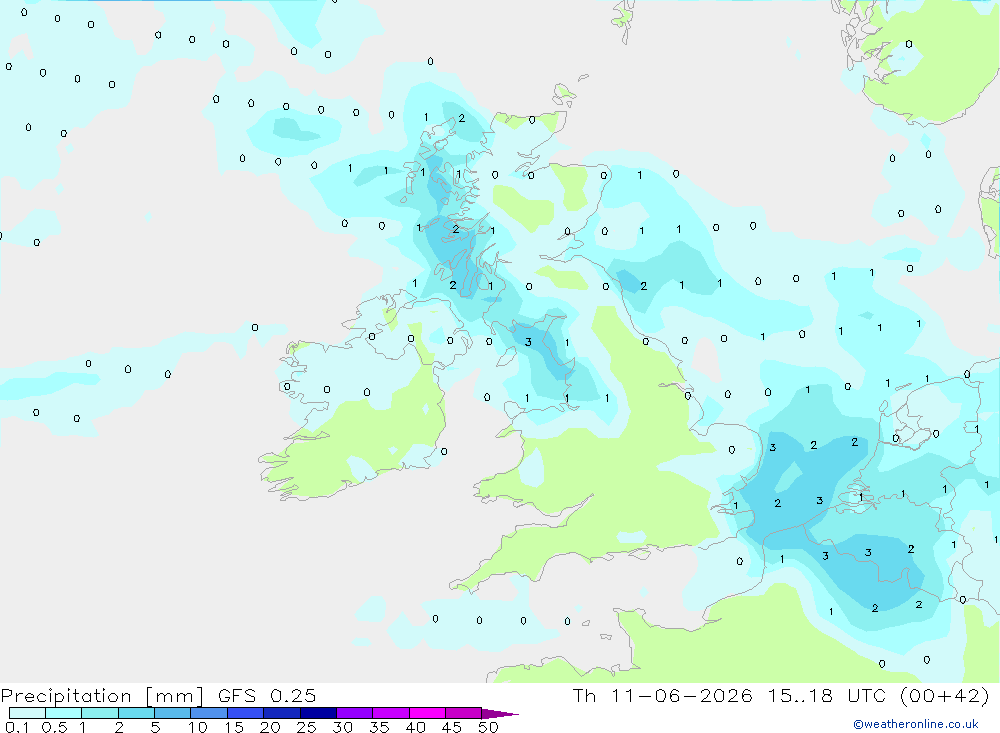Select the 20–25 mm legend color swatch
Screen dimensions: 1000x733
[x=282, y=713]
